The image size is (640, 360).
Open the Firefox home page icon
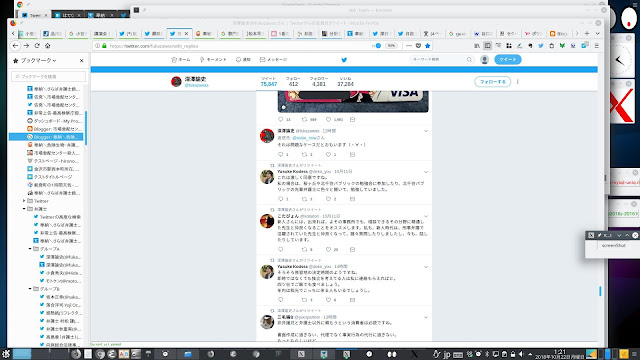pyautogui.click(x=48, y=46)
